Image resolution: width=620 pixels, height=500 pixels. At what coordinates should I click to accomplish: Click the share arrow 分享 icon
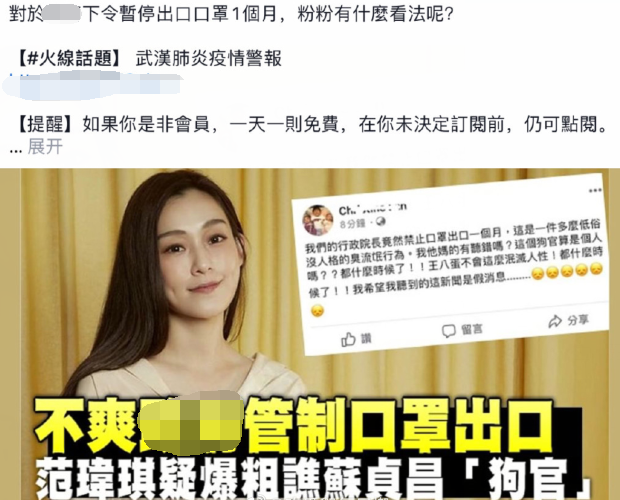coord(555,321)
